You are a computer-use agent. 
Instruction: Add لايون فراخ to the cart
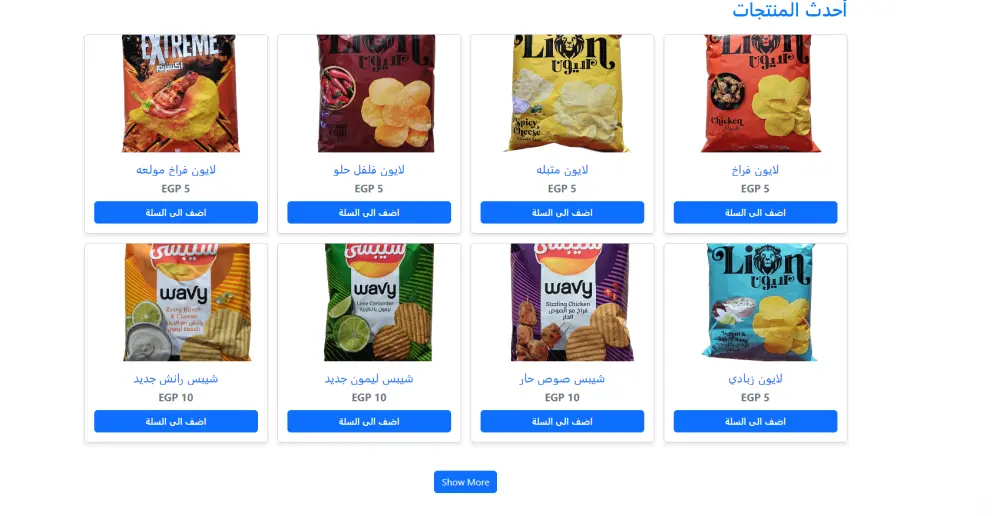pos(756,212)
